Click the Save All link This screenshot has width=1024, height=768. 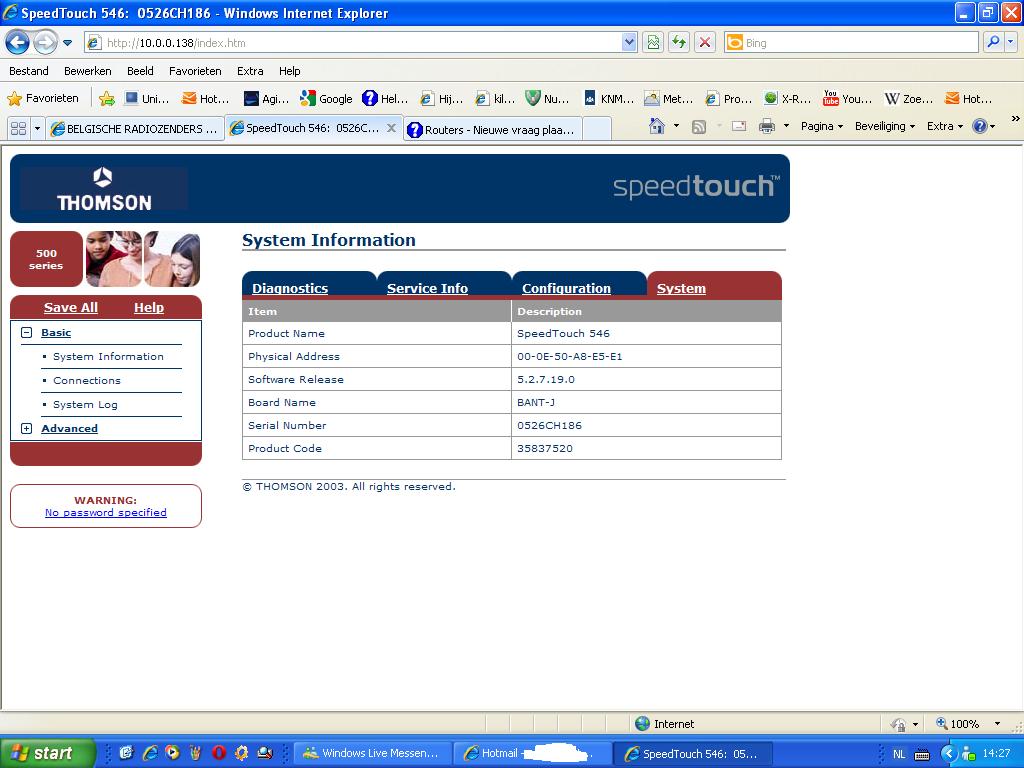pos(71,308)
